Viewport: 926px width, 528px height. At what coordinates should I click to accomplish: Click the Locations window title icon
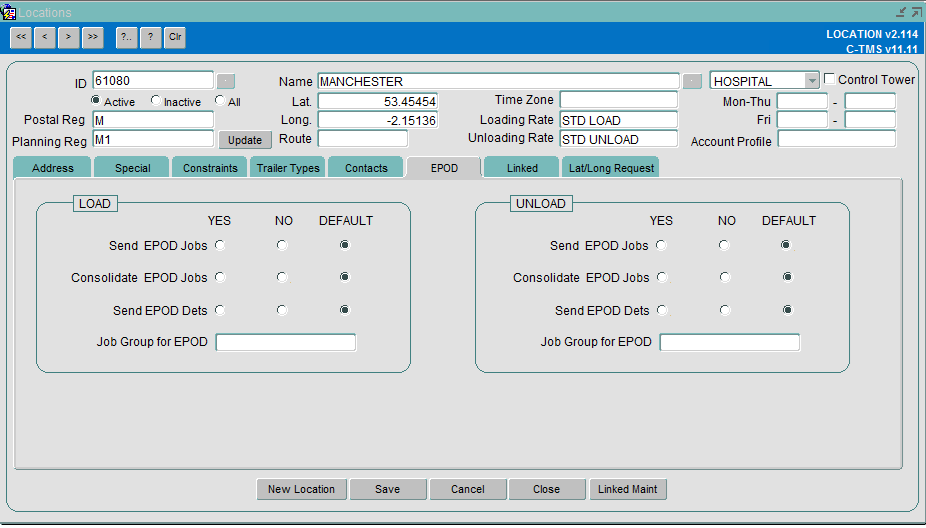click(x=8, y=12)
